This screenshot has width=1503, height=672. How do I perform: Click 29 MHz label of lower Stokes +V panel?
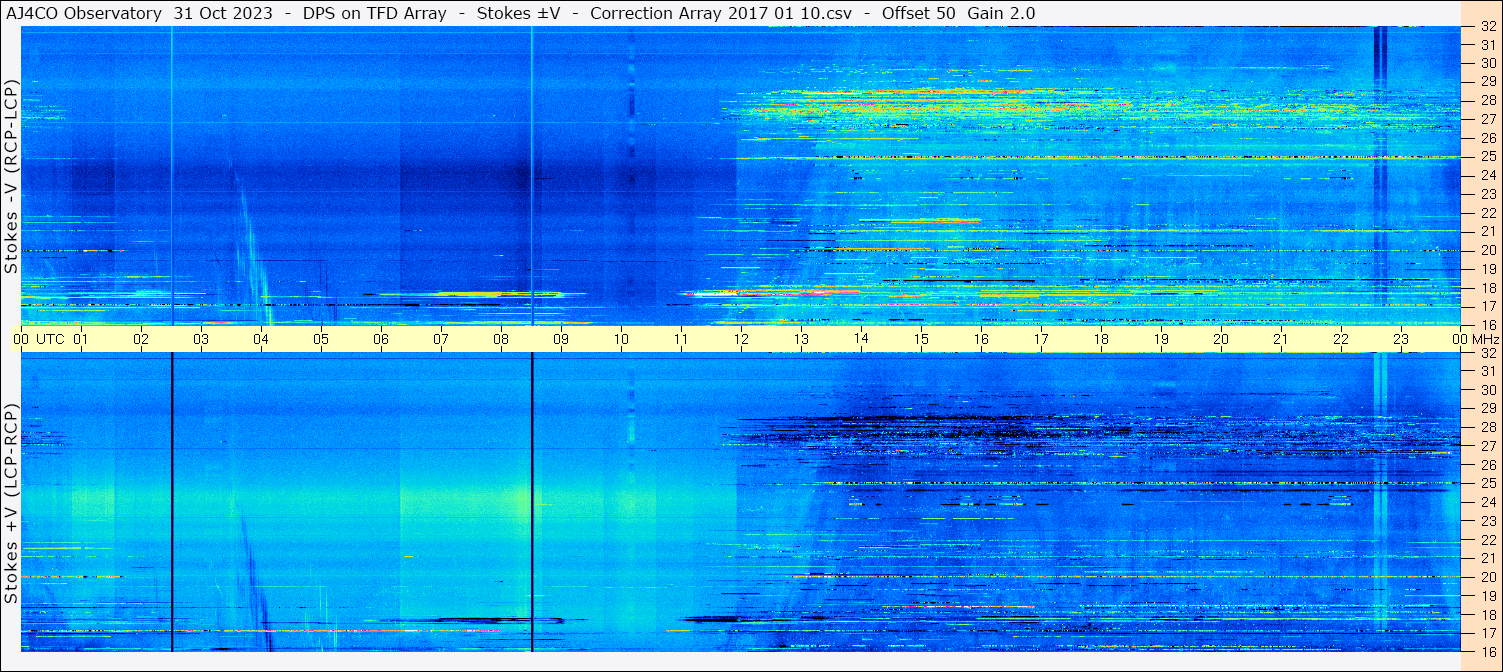click(x=1487, y=408)
